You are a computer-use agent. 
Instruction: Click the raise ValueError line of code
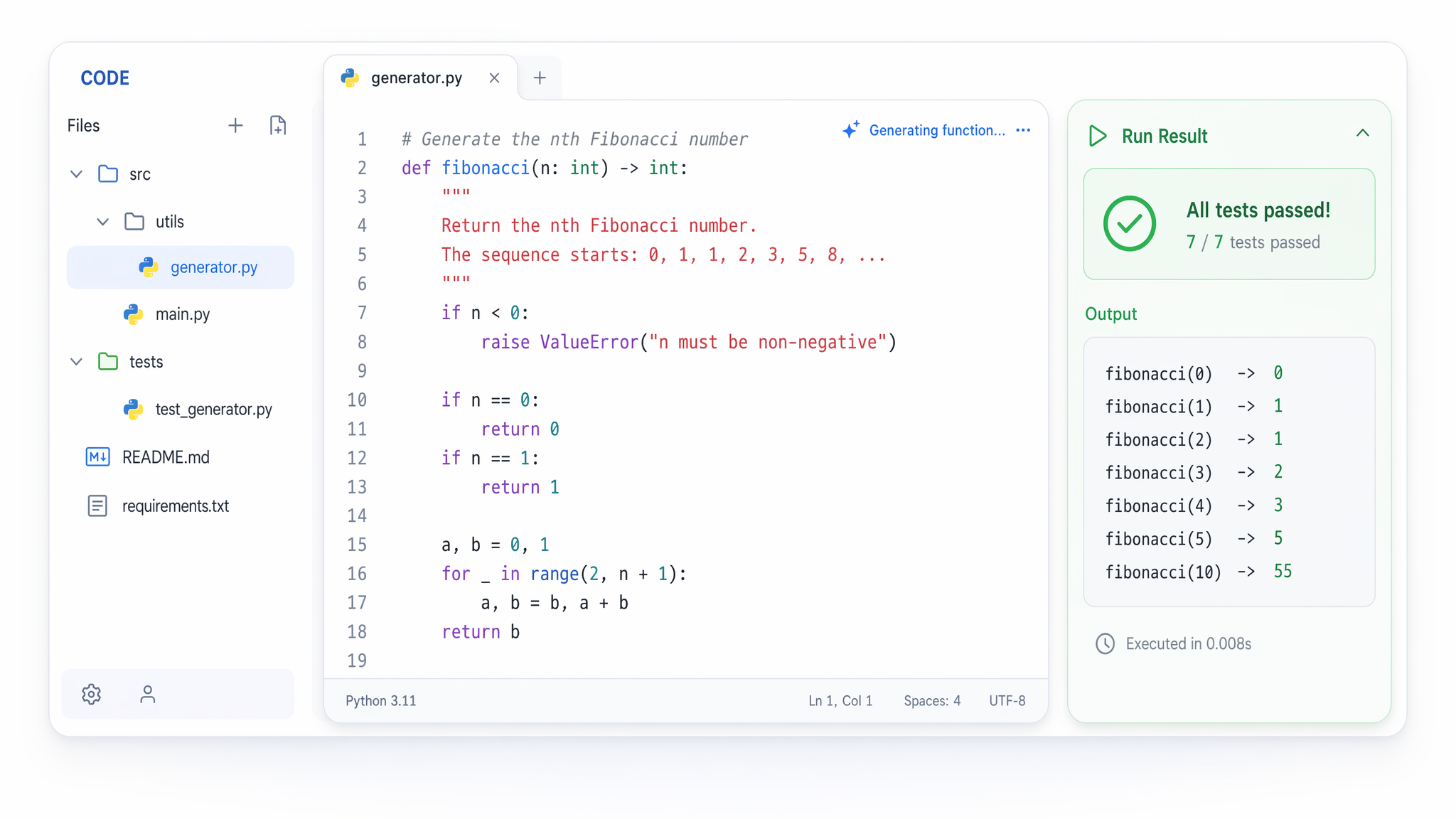point(689,343)
